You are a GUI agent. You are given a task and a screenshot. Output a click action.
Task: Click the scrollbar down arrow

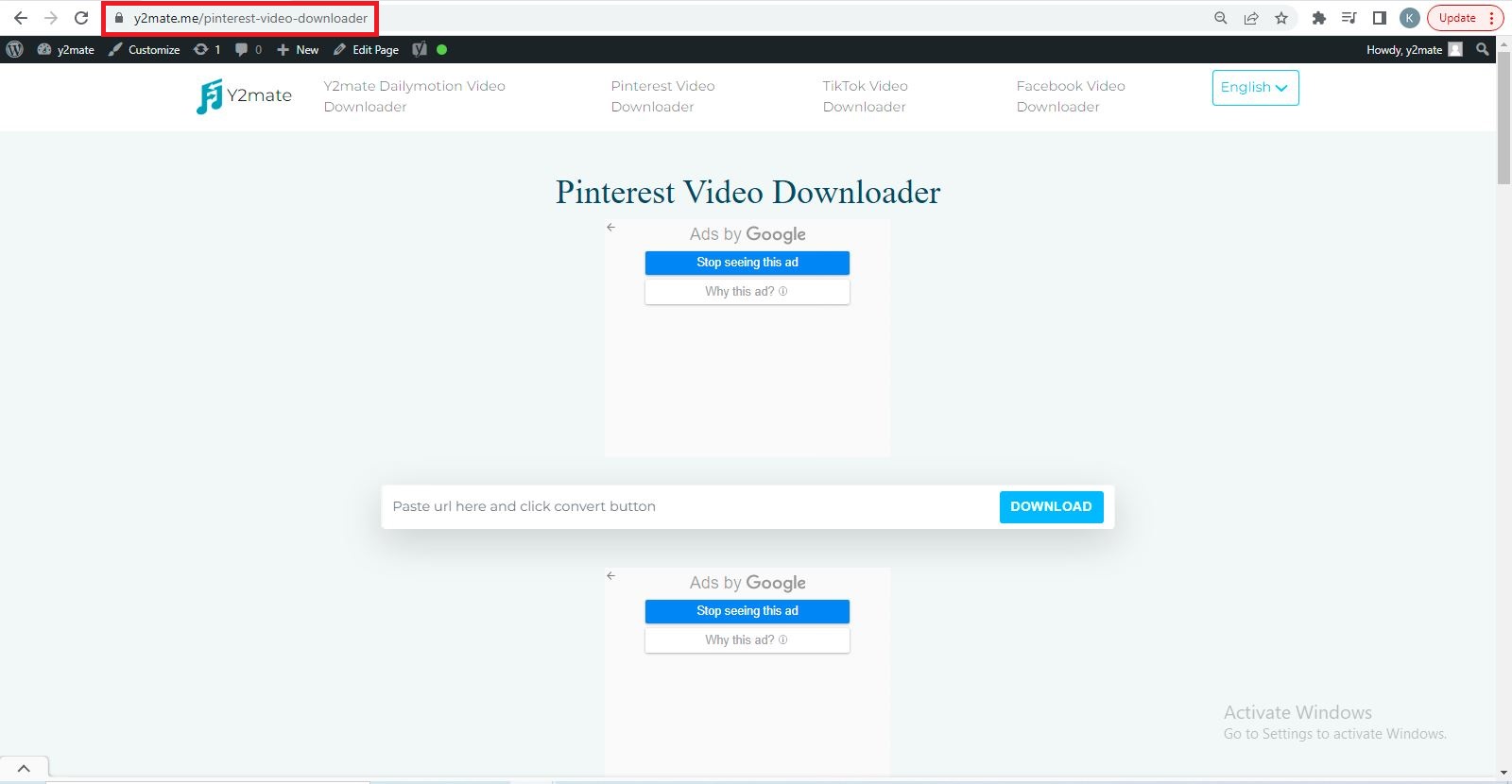coord(1503,774)
